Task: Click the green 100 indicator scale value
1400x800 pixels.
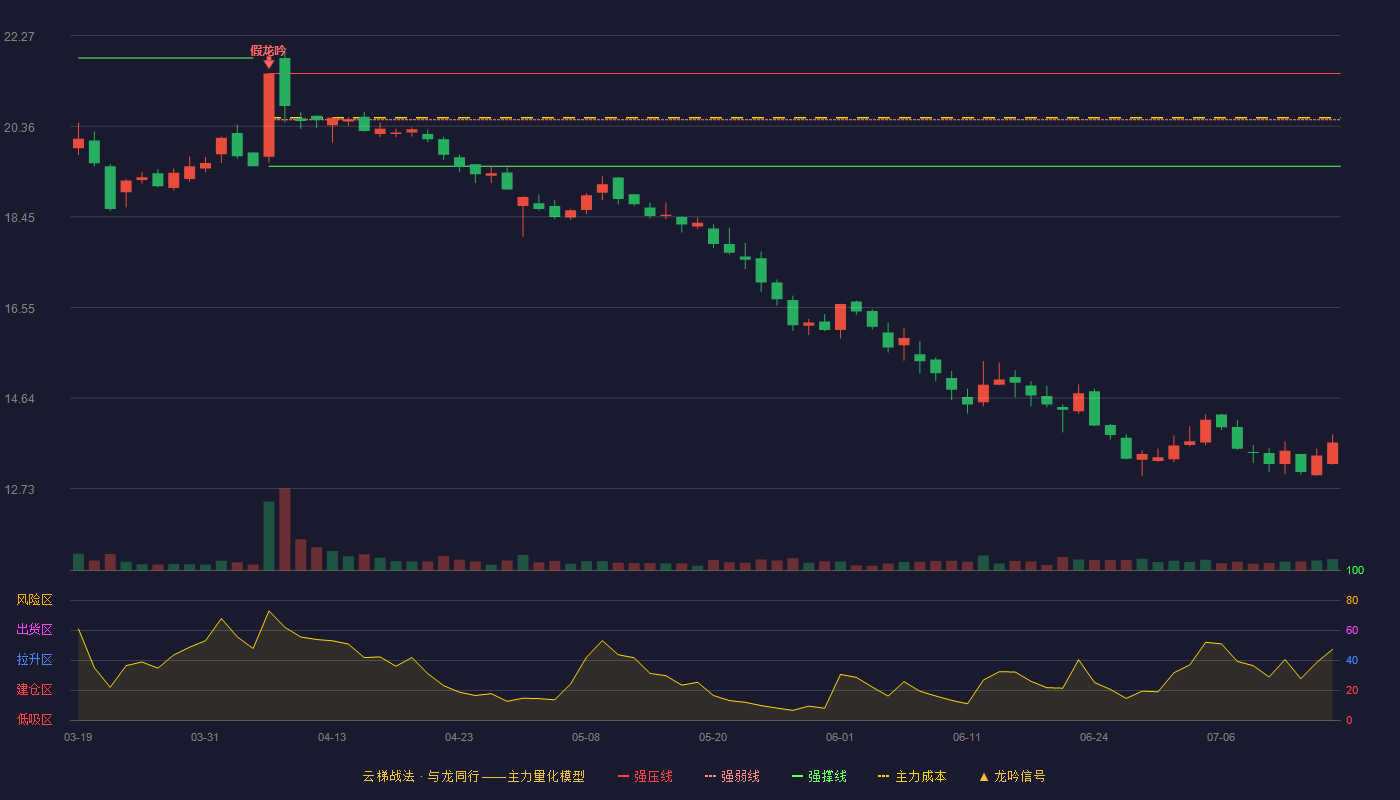Action: pyautogui.click(x=1355, y=570)
